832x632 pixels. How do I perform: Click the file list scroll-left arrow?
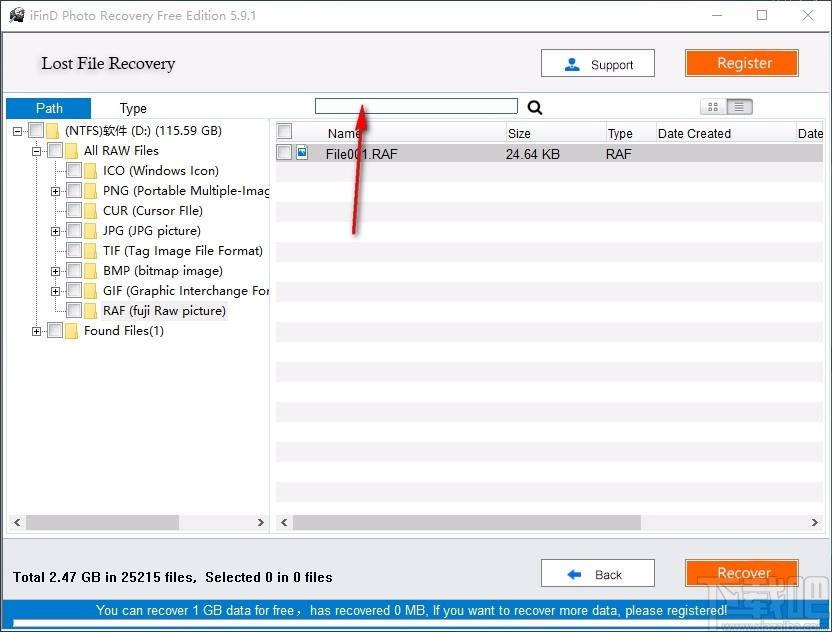click(x=284, y=523)
